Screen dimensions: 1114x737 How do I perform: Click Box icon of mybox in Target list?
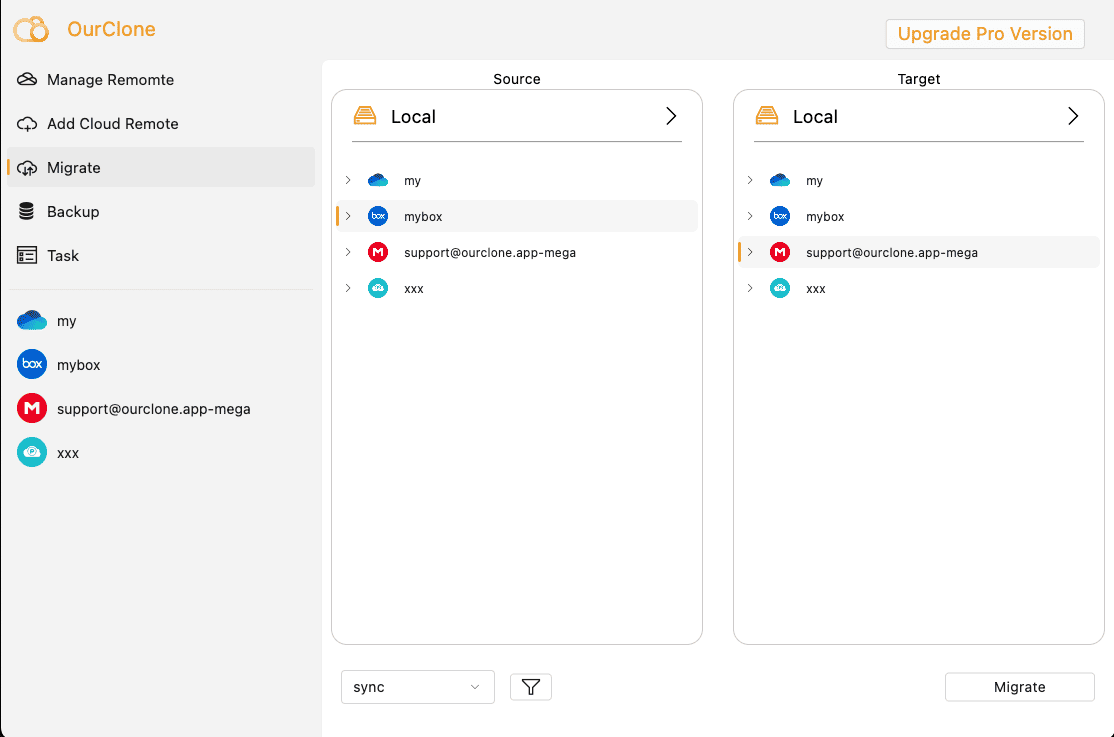[x=780, y=216]
